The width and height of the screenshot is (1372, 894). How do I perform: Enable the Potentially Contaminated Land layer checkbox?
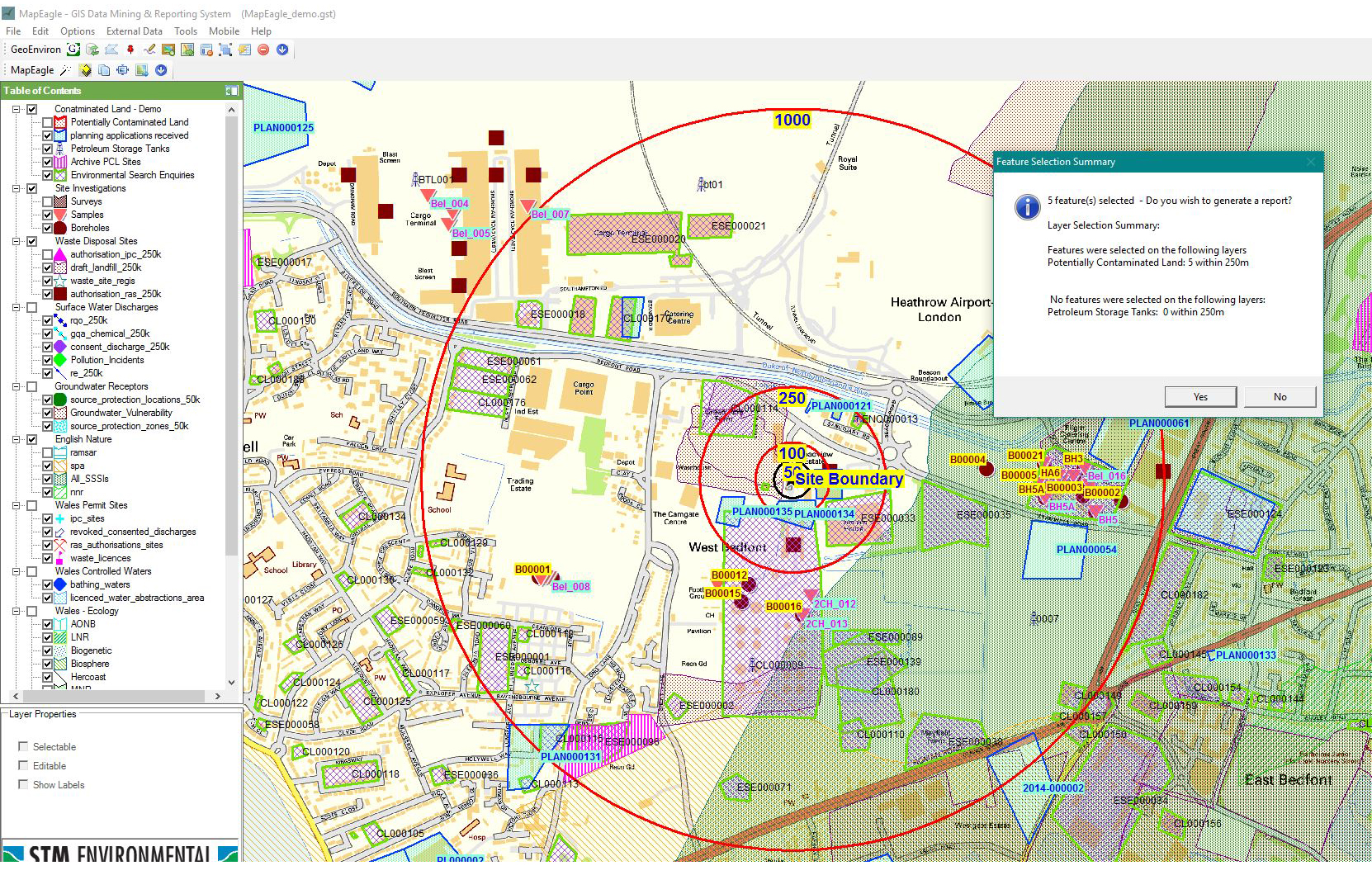[x=48, y=122]
